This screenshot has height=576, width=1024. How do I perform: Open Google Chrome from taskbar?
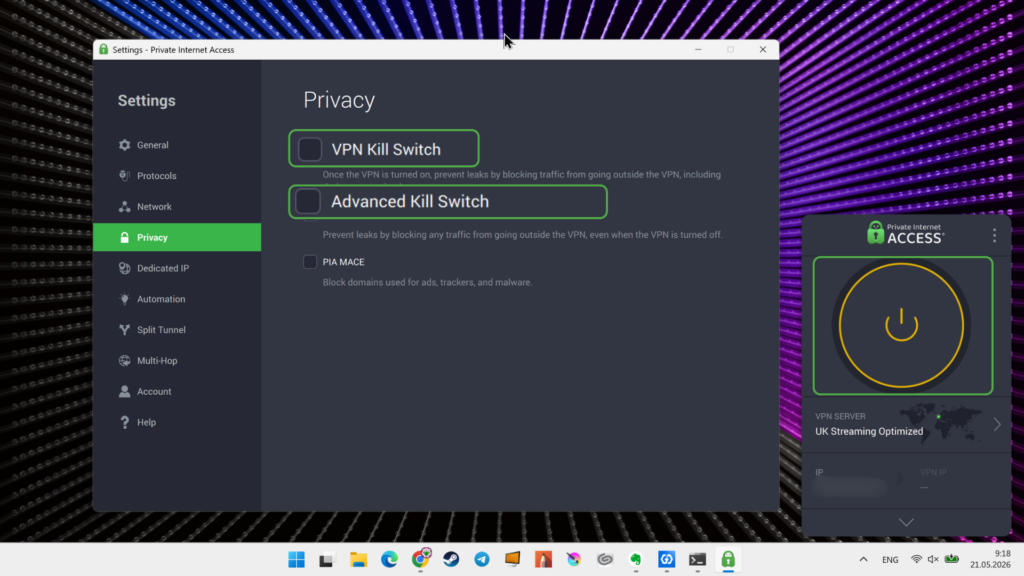pos(421,559)
